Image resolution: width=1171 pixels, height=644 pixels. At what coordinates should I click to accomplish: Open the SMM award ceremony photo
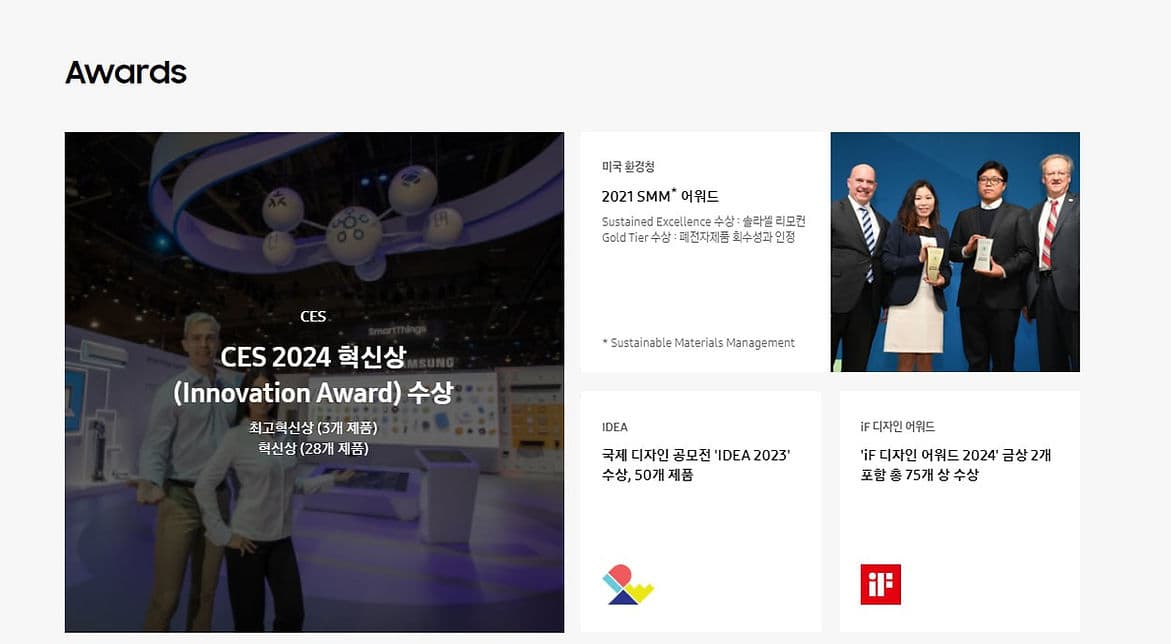click(x=955, y=252)
